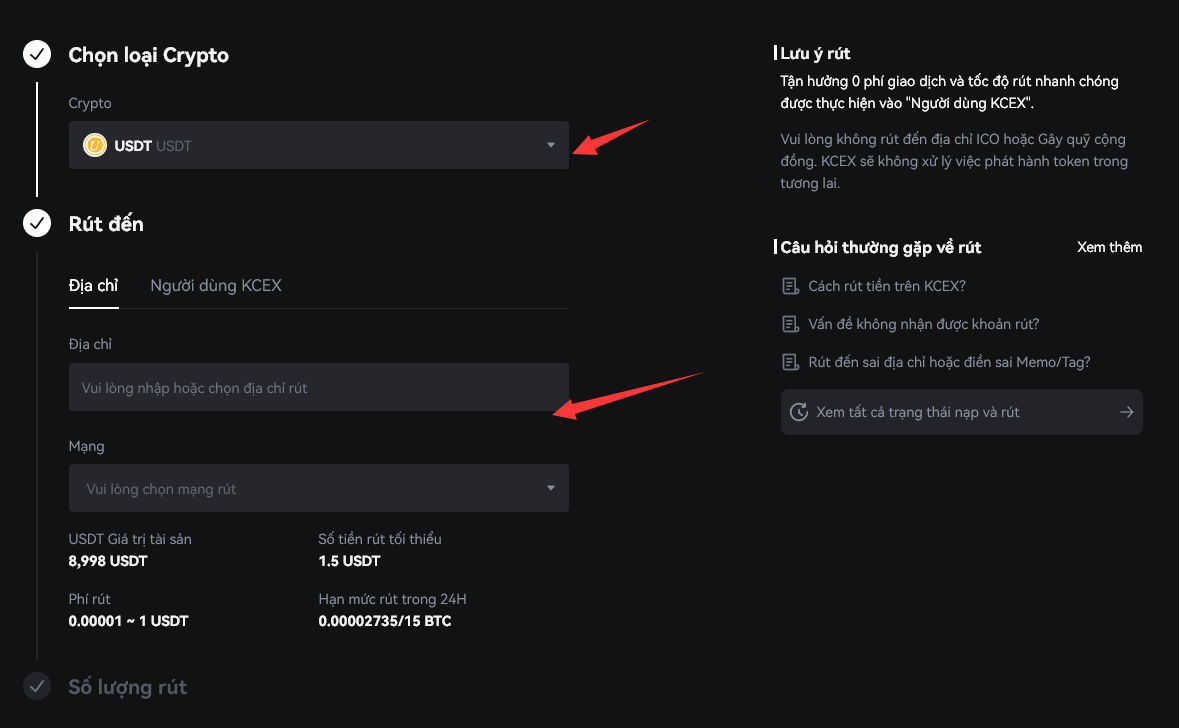Click document icon beside Vấn đề không nhận

coord(790,325)
